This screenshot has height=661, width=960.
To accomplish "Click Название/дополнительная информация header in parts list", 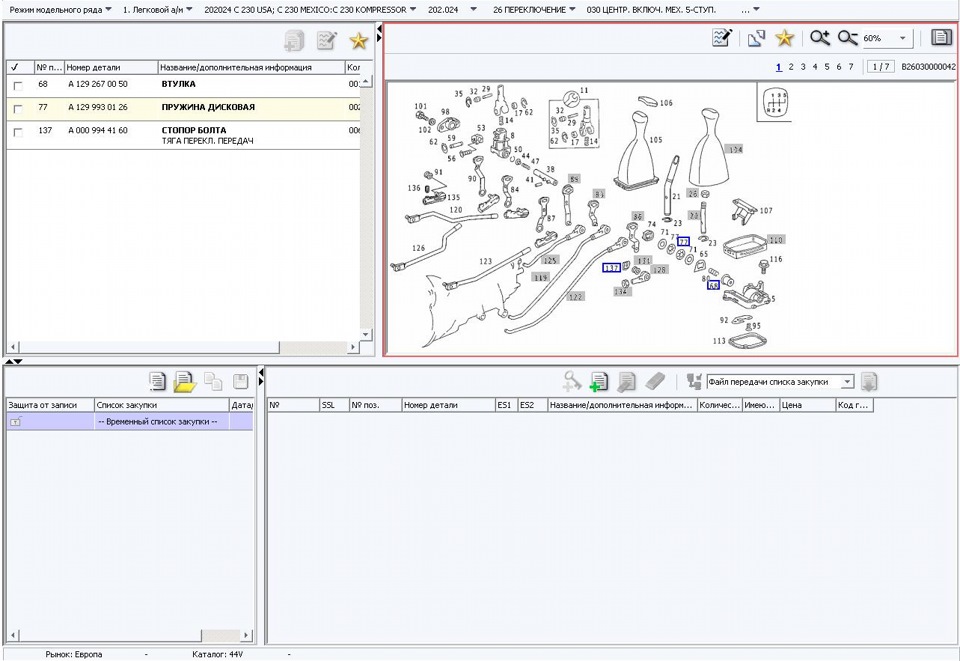I will point(252,67).
